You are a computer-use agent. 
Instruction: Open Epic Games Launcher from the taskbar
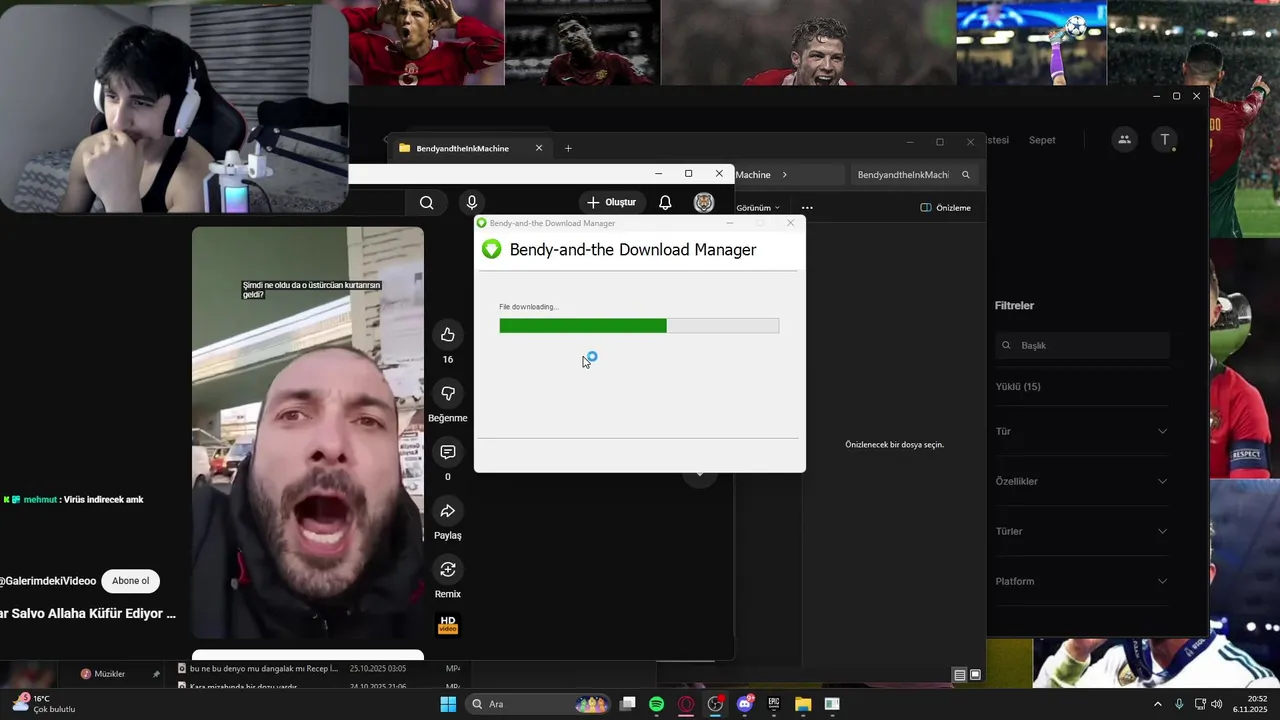(773, 704)
